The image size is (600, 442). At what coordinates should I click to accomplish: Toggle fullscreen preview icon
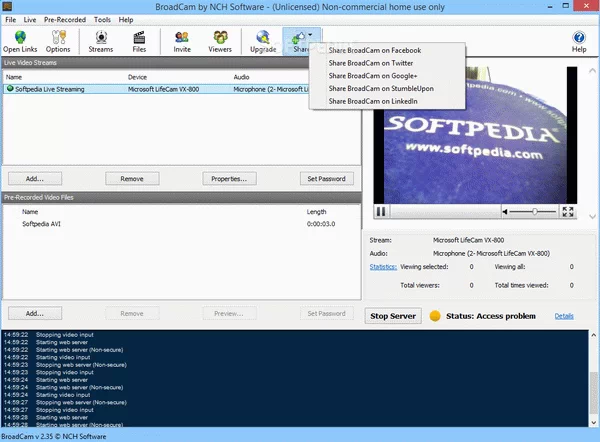point(568,212)
